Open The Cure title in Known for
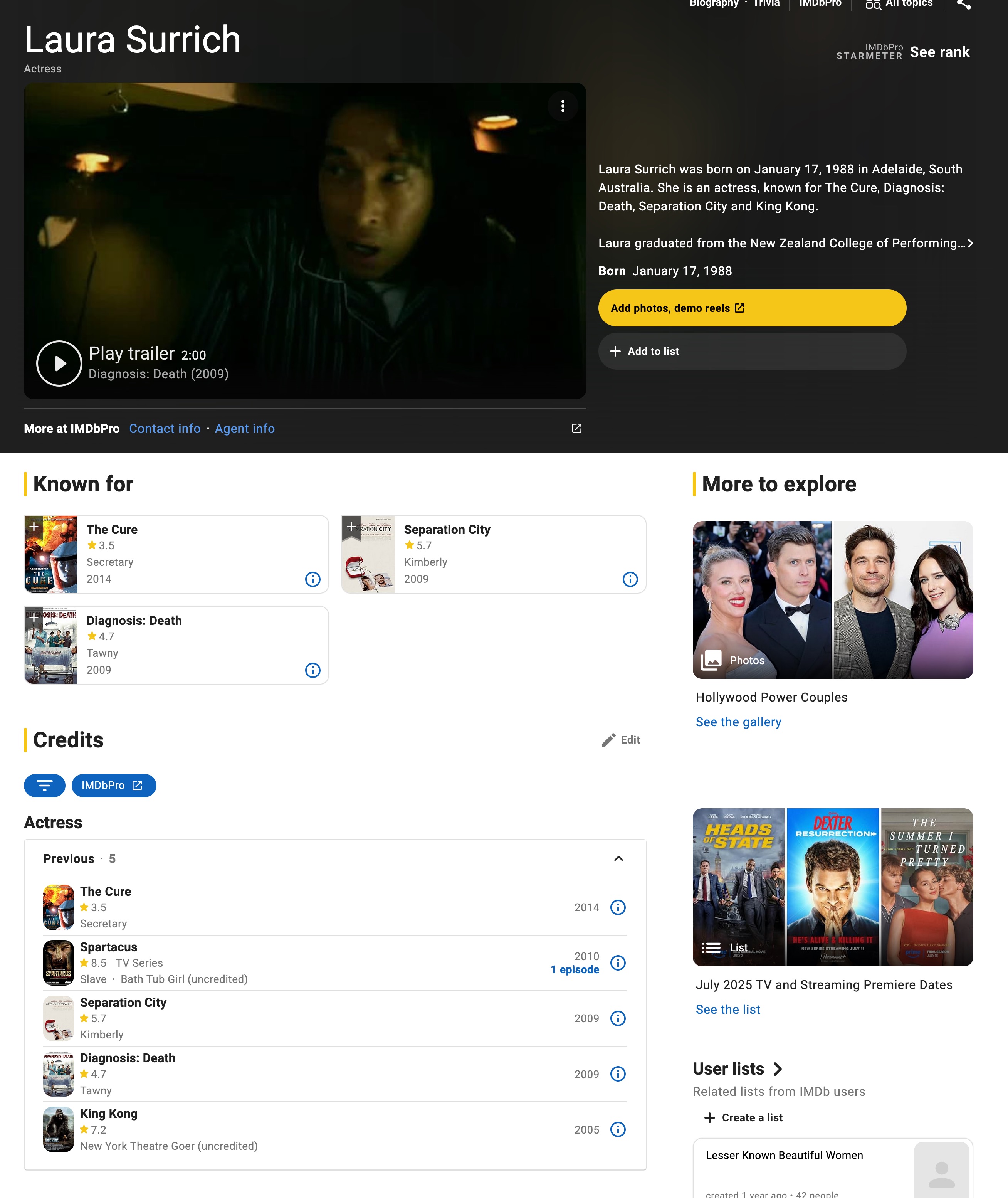The width and height of the screenshot is (1008, 1198). (x=112, y=530)
